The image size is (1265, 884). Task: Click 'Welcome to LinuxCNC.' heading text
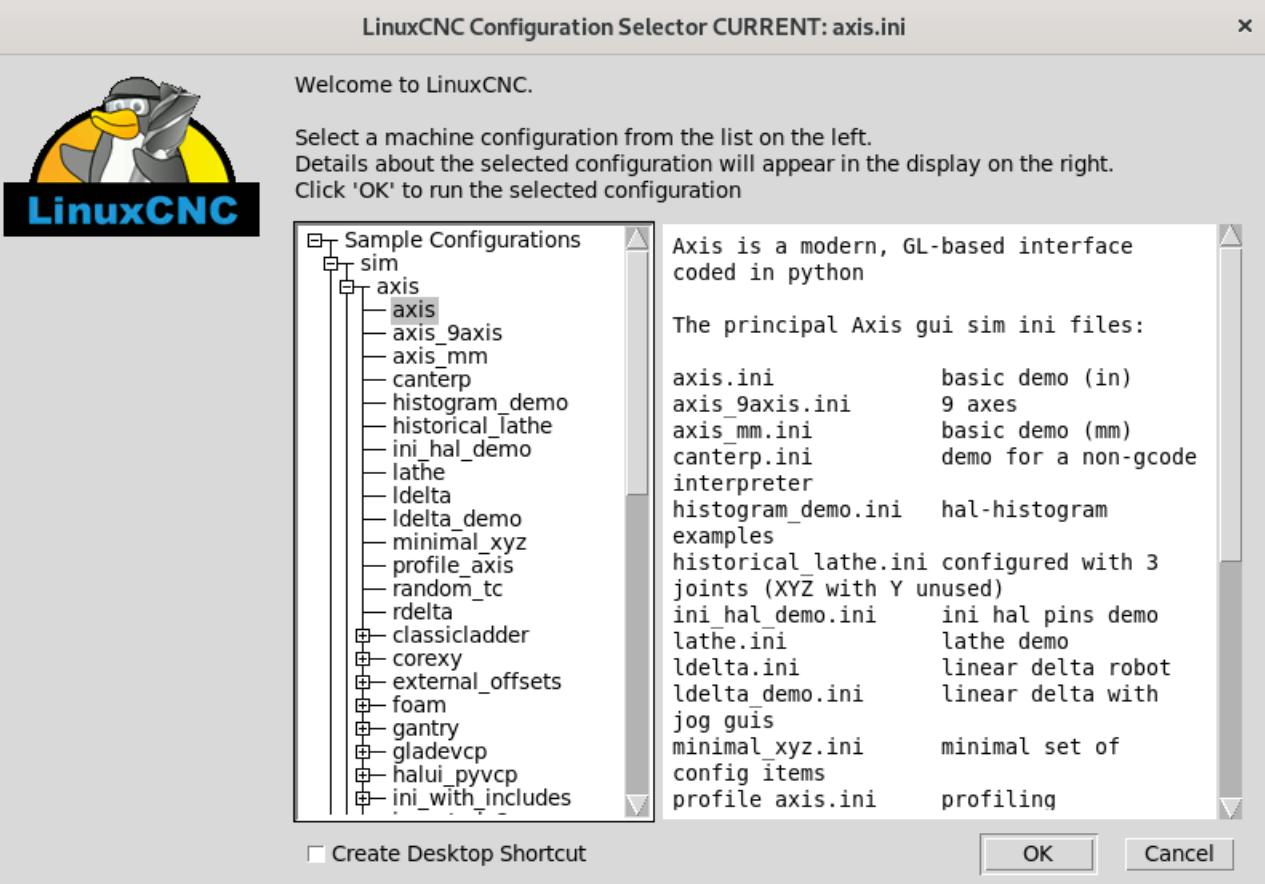[x=414, y=85]
